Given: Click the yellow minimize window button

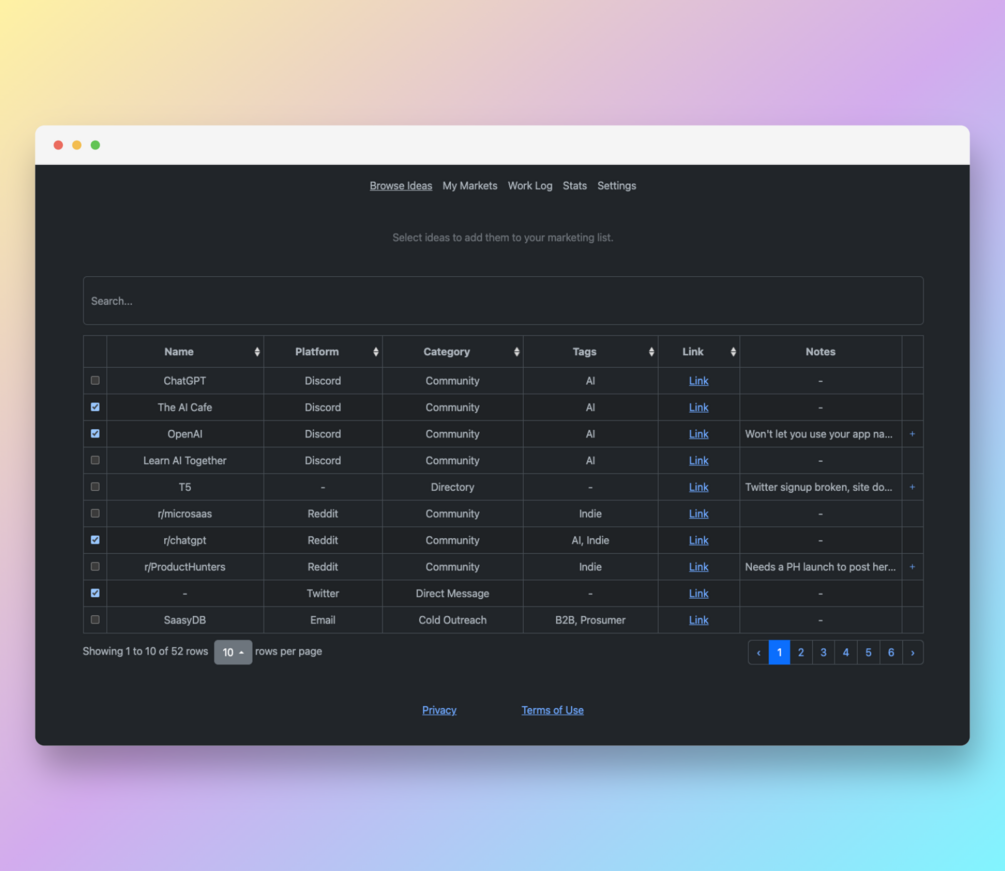Looking at the screenshot, I should coord(77,145).
